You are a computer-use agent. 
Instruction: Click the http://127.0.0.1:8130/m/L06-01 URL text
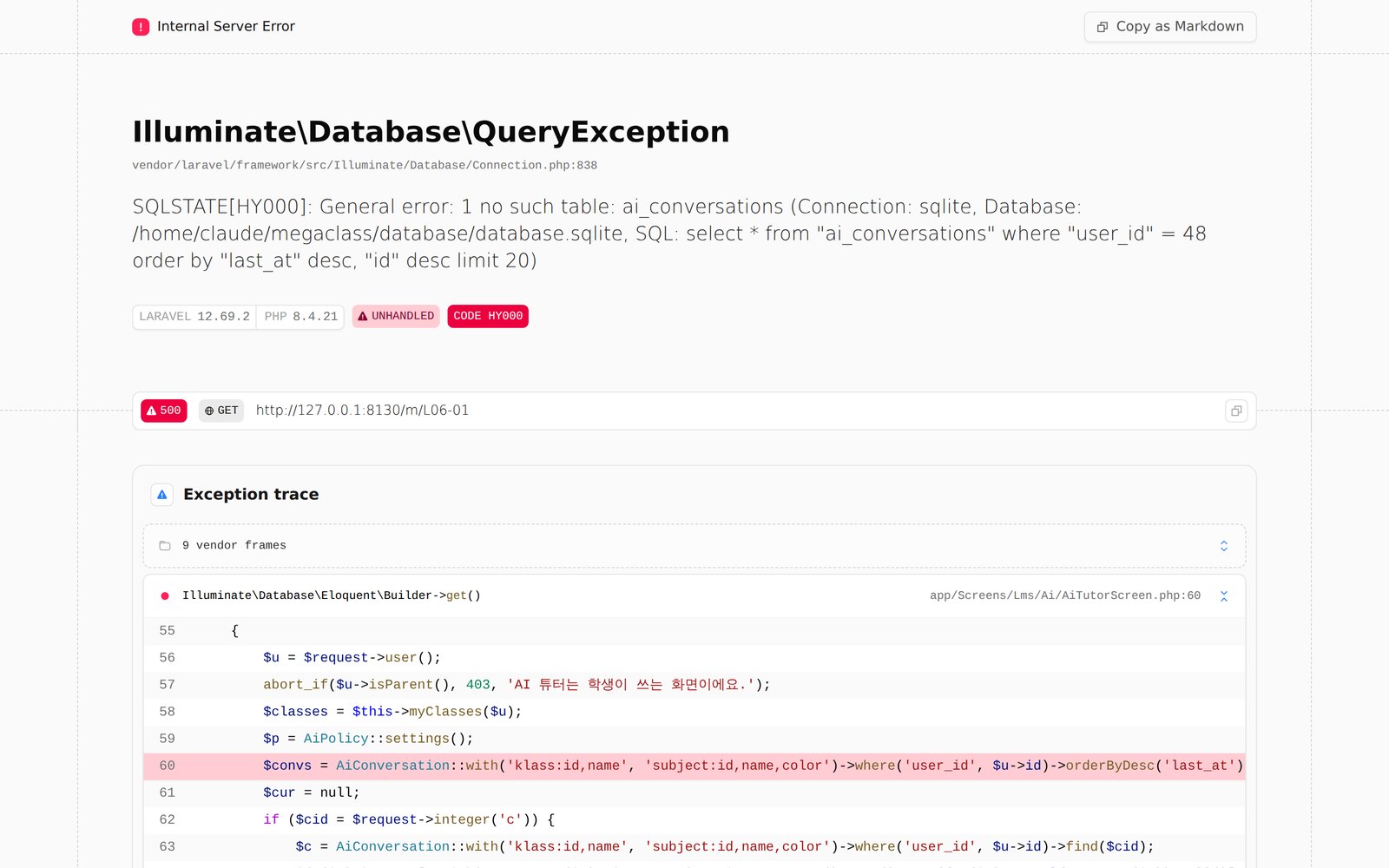click(362, 411)
